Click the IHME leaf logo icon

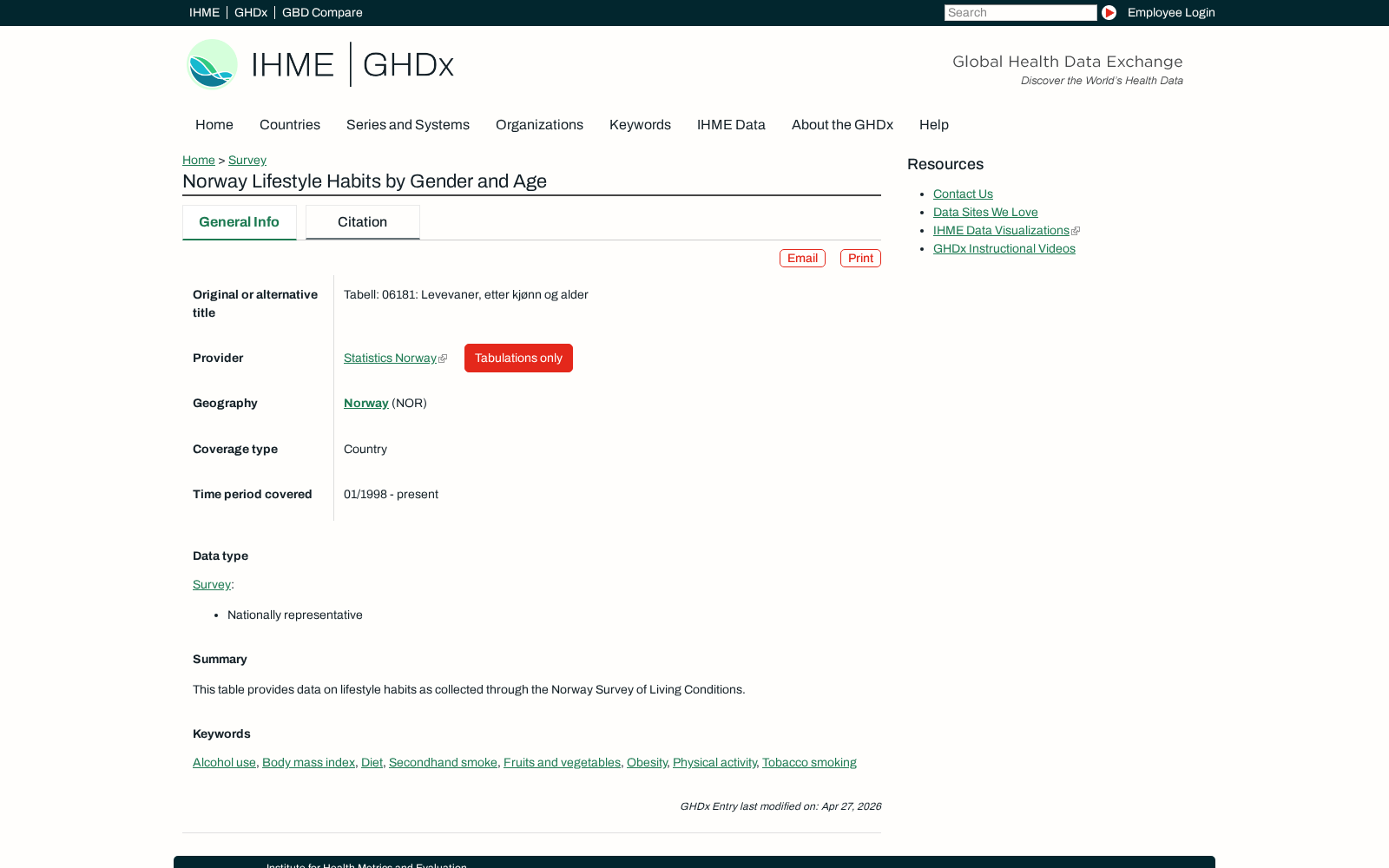tap(212, 63)
